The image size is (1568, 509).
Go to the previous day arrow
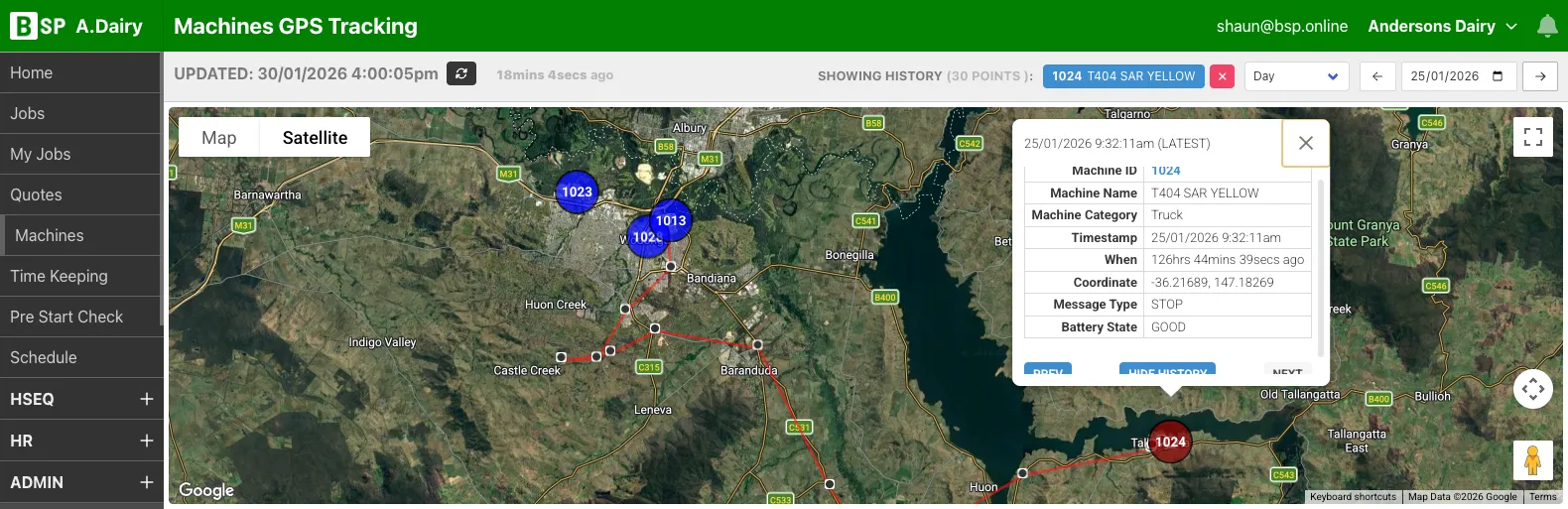tap(1377, 76)
